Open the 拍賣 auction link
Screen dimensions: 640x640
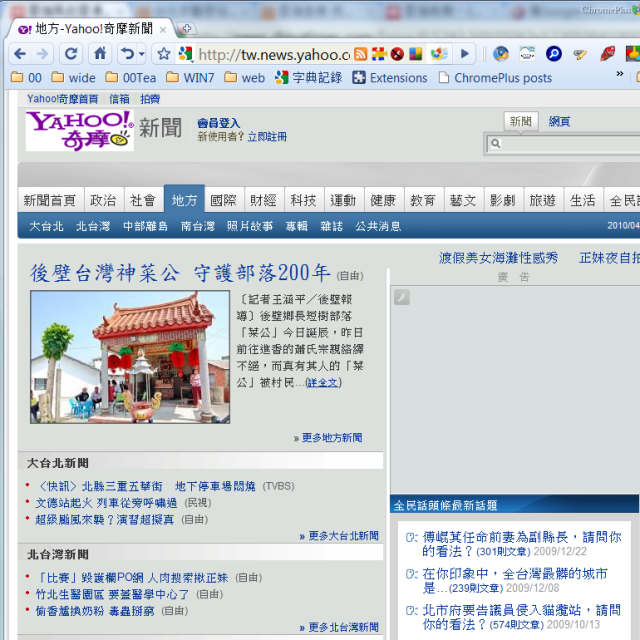(150, 99)
